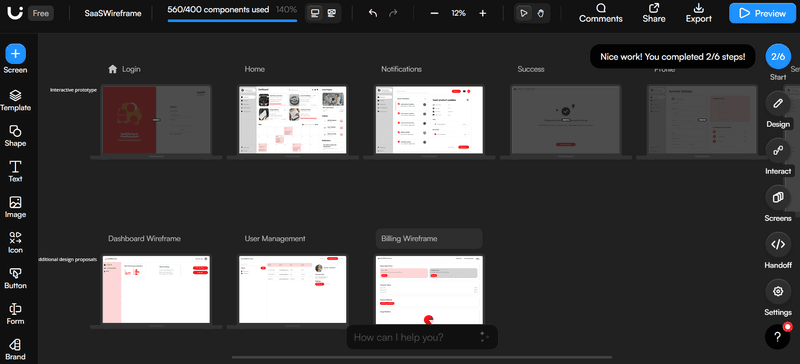The width and height of the screenshot is (800, 364).
Task: Open the 12% zoom level menu
Action: (x=458, y=13)
